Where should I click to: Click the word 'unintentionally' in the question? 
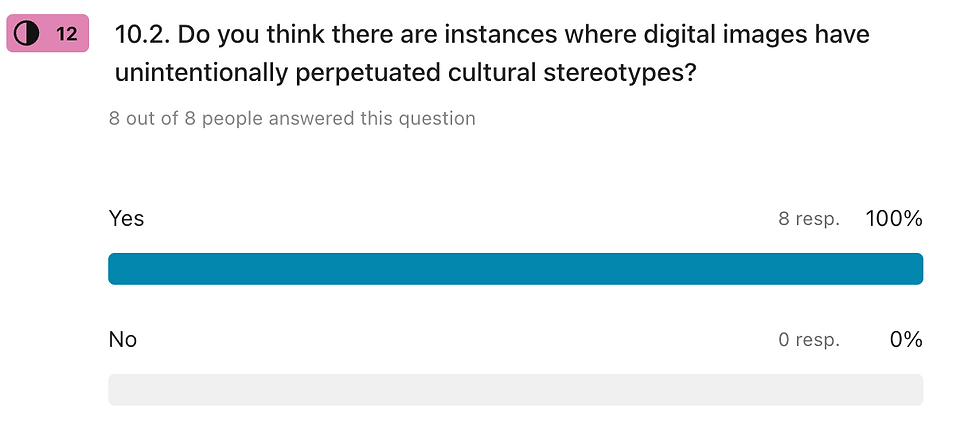(x=201, y=73)
